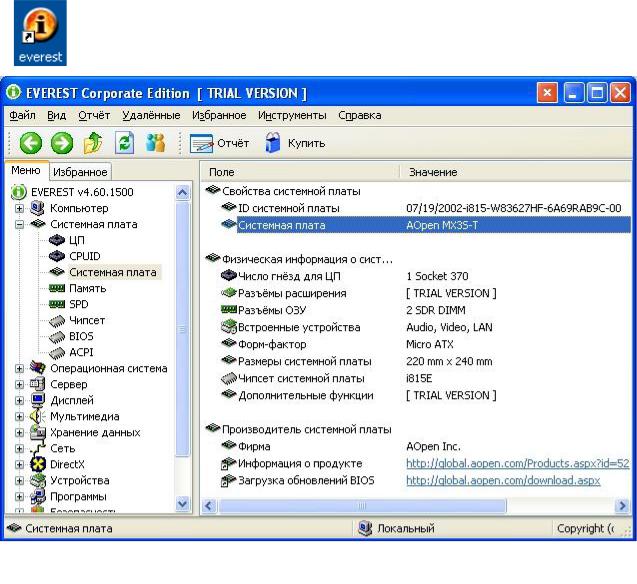Click the Поле column header

[x=300, y=172]
